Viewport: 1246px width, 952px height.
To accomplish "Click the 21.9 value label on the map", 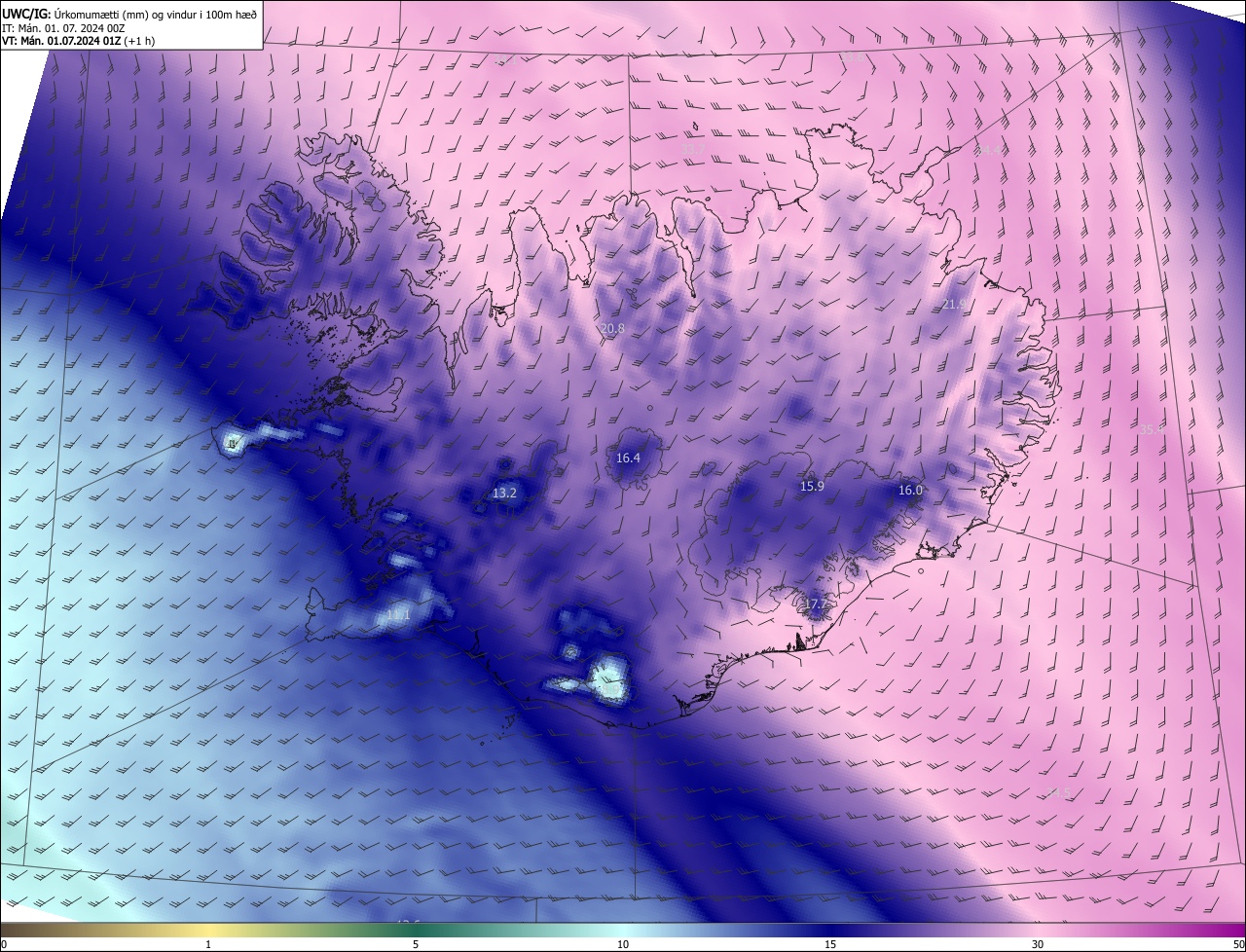I will pos(955,305).
